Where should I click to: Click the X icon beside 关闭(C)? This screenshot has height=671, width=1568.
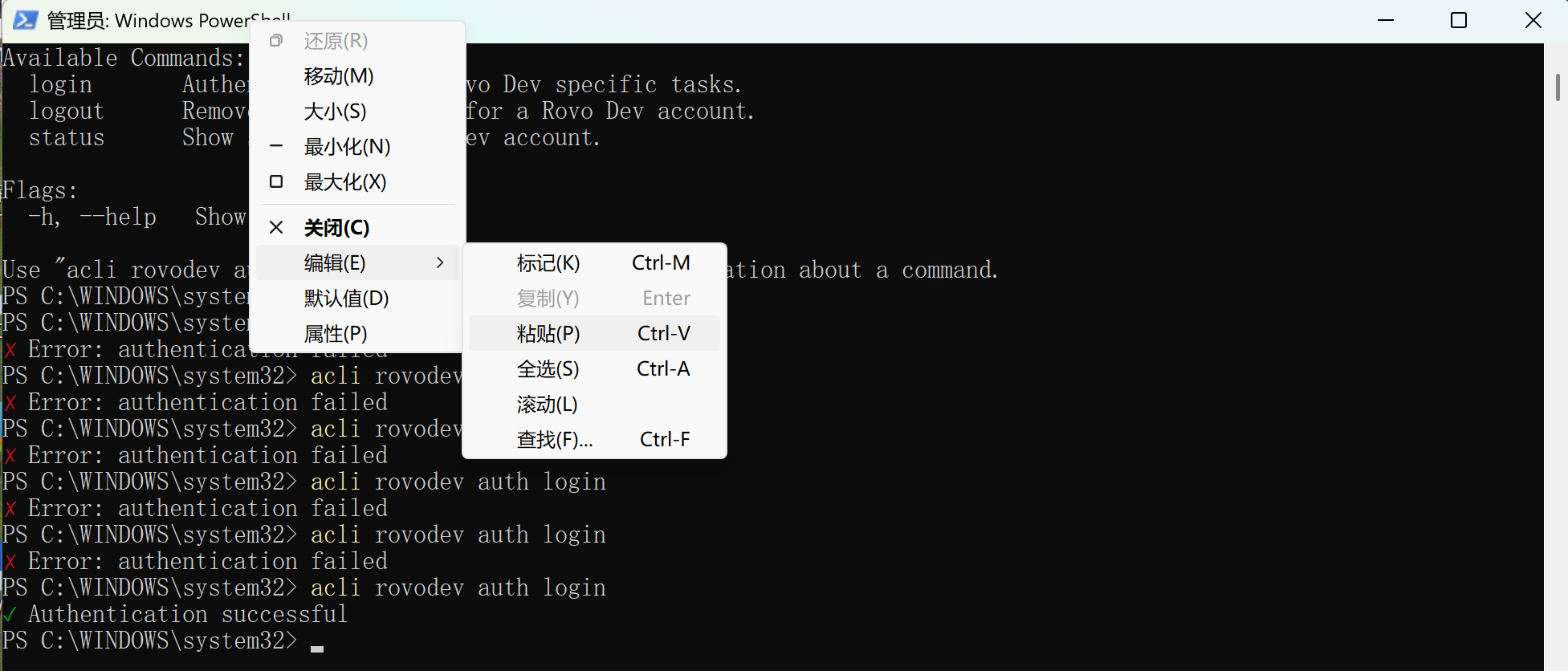(x=275, y=227)
